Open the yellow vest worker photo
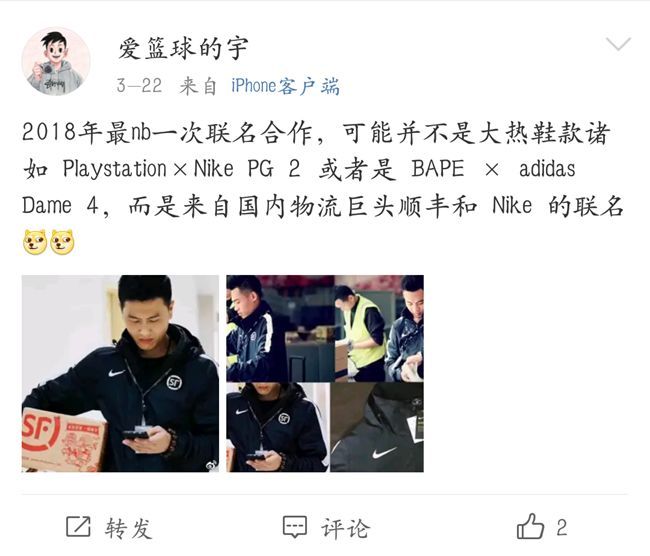 pyautogui.click(x=379, y=328)
